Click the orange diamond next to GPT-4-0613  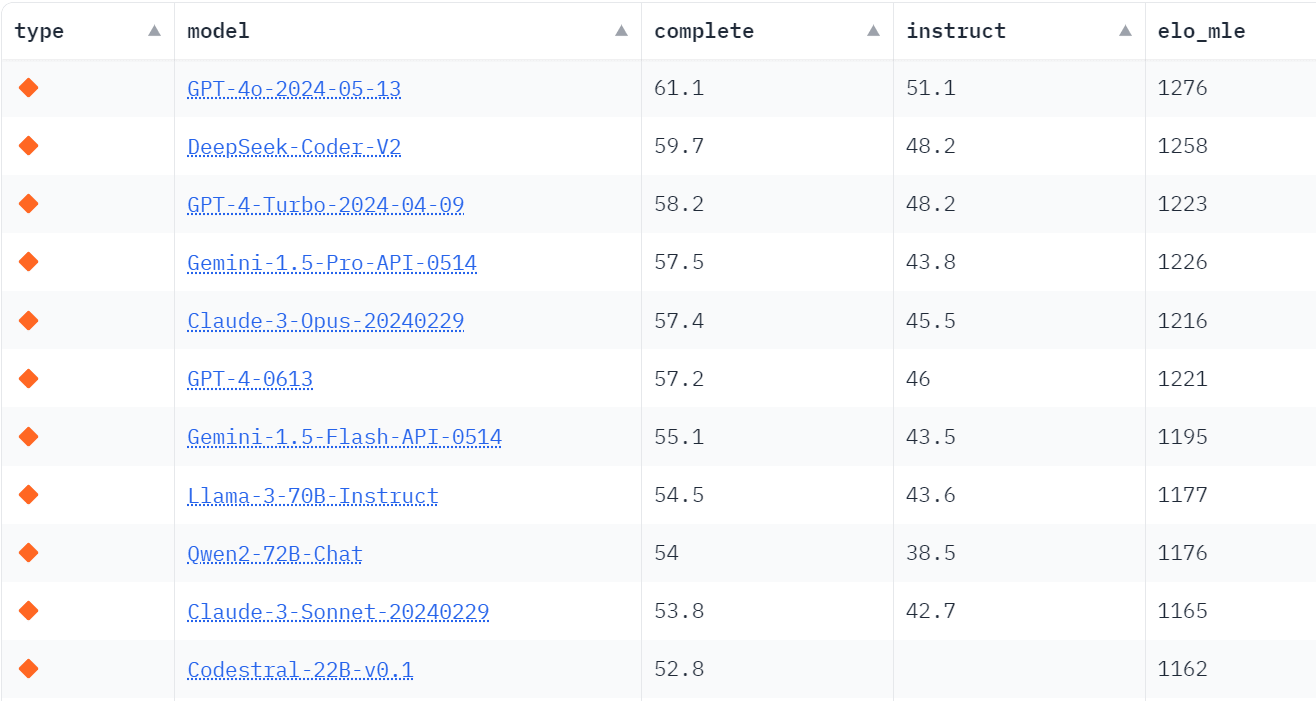28,378
